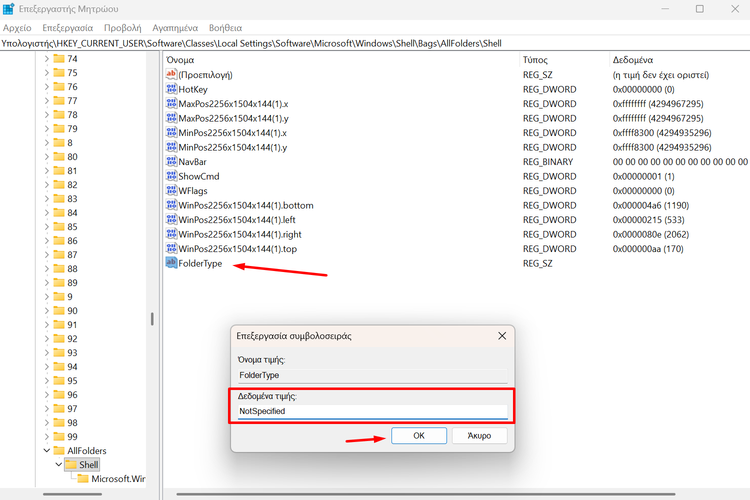750x500 pixels.
Task: Open the Αγαπημένα menu
Action: point(175,28)
